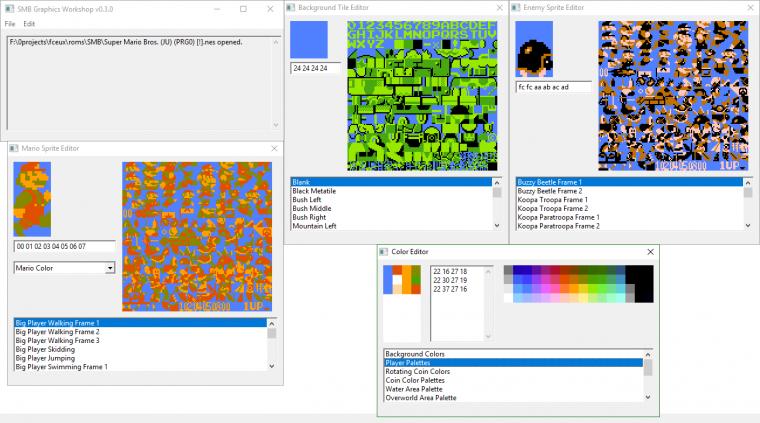Image resolution: width=760 pixels, height=423 pixels.
Task: Close the Color Editor window
Action: (650, 251)
